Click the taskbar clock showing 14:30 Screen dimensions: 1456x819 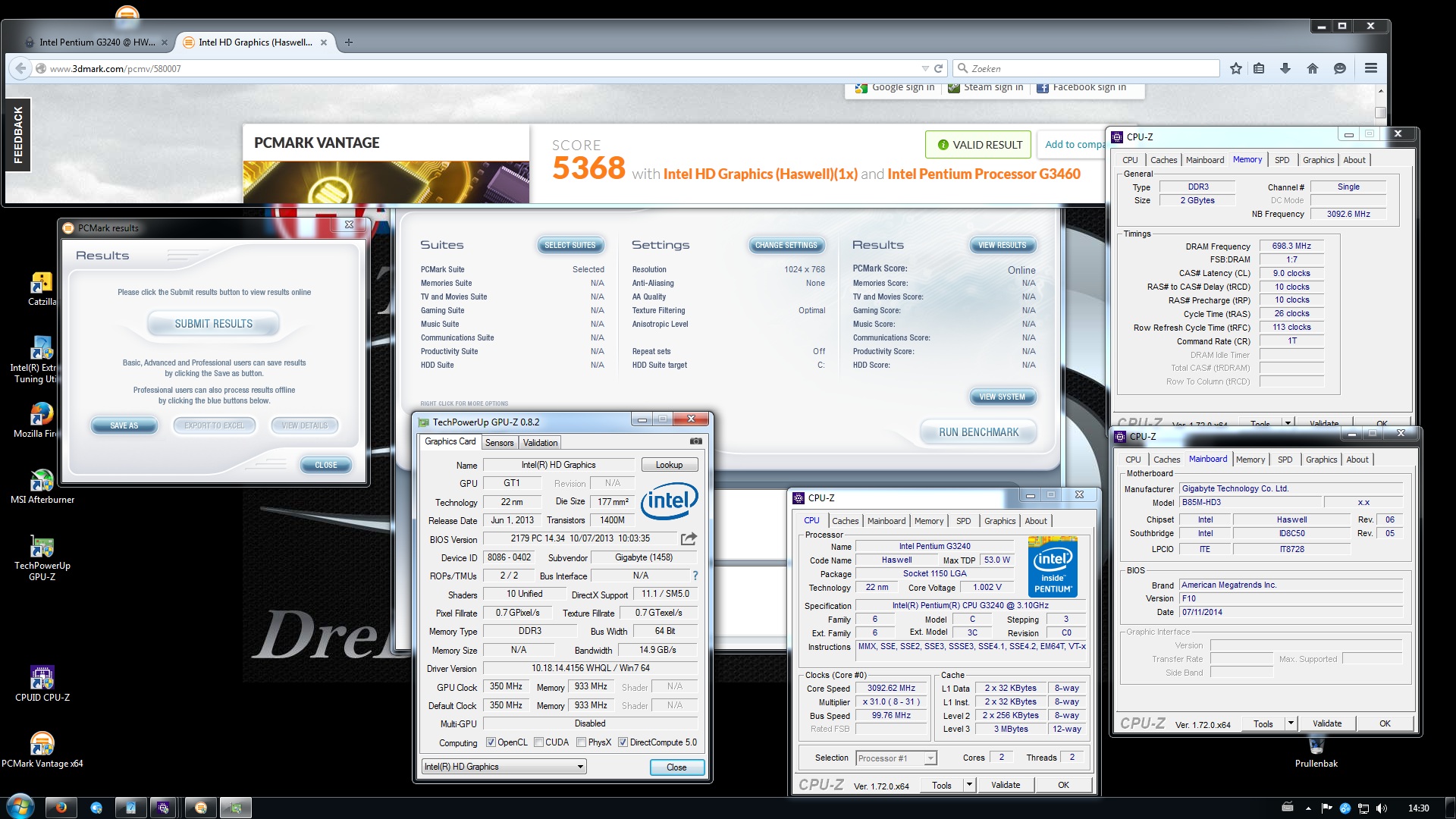pos(1418,808)
